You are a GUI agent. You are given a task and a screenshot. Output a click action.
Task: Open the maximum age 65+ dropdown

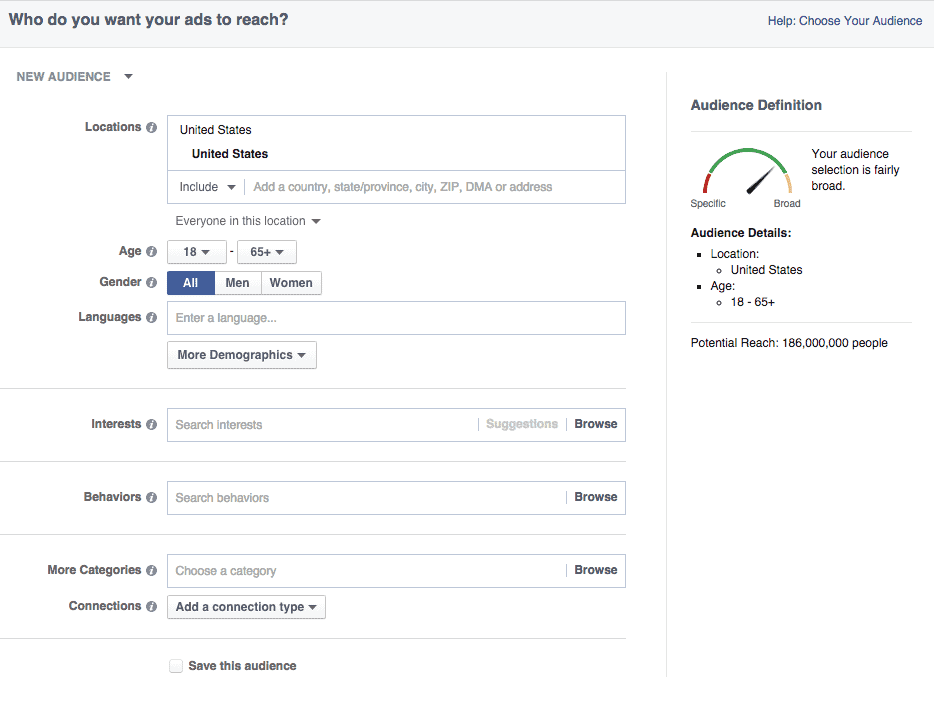[267, 252]
